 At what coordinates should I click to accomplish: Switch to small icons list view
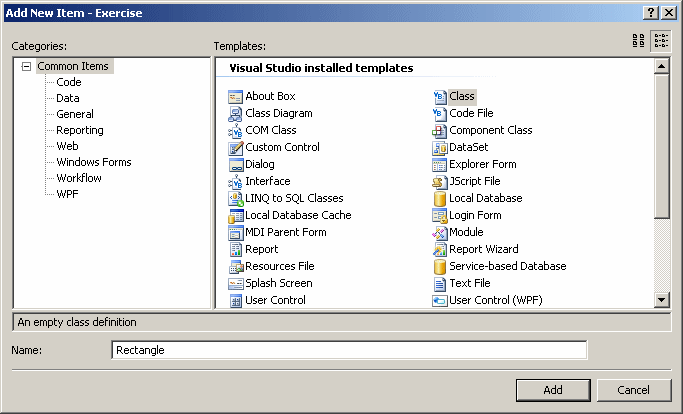[x=661, y=41]
